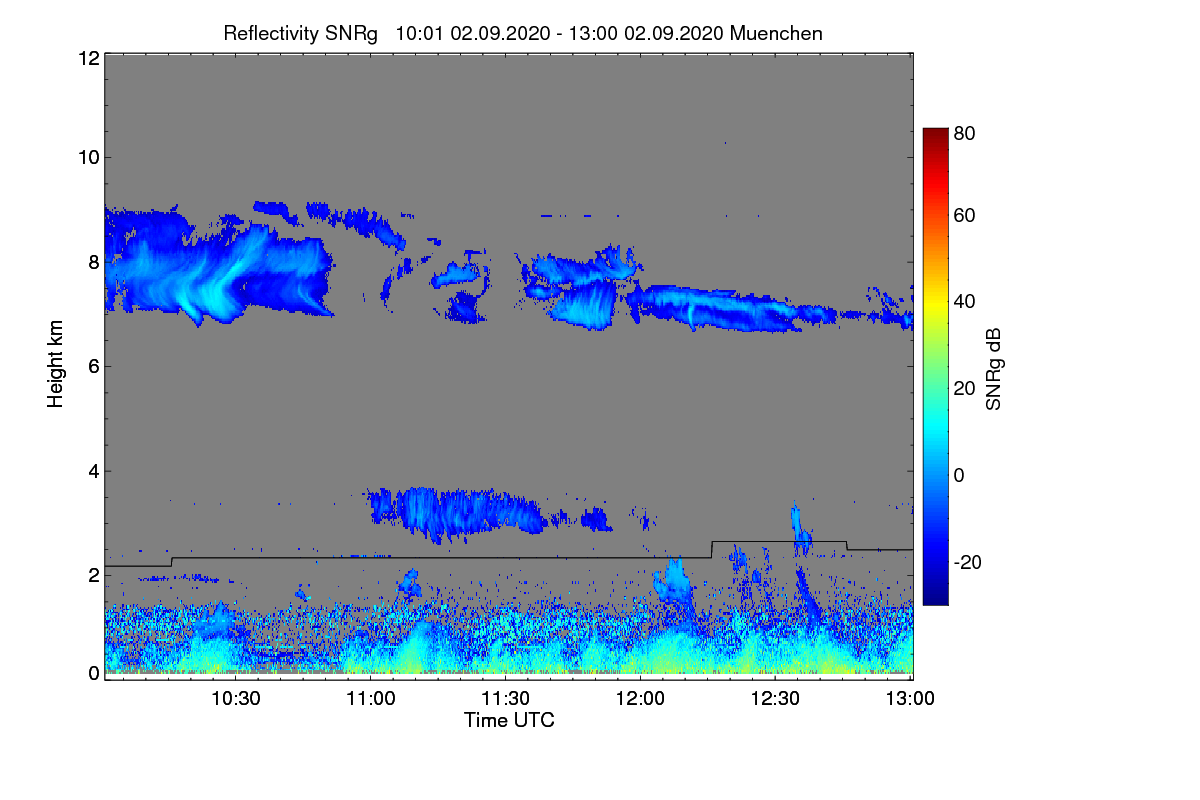Click the height axis label 2
Screen dimensions: 1200x800
[x=94, y=575]
